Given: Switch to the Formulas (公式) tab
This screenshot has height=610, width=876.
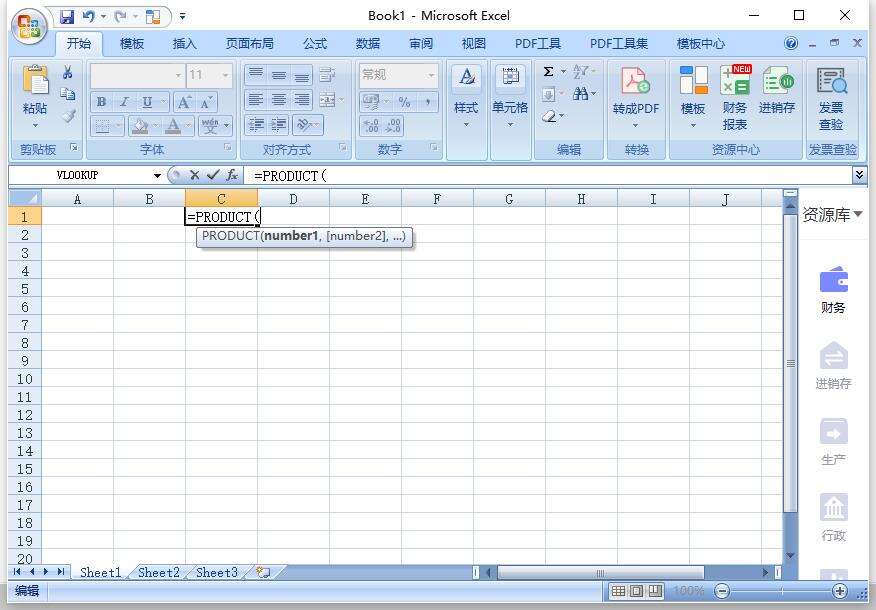Looking at the screenshot, I should coord(315,44).
